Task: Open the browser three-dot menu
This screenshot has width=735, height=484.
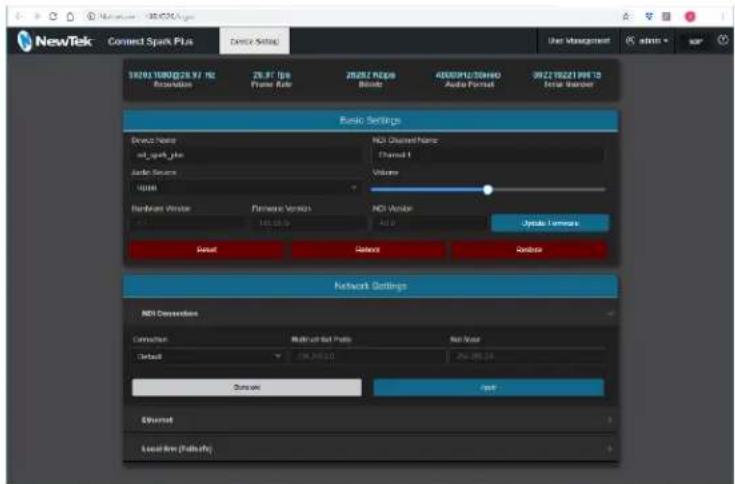Action: point(722,16)
